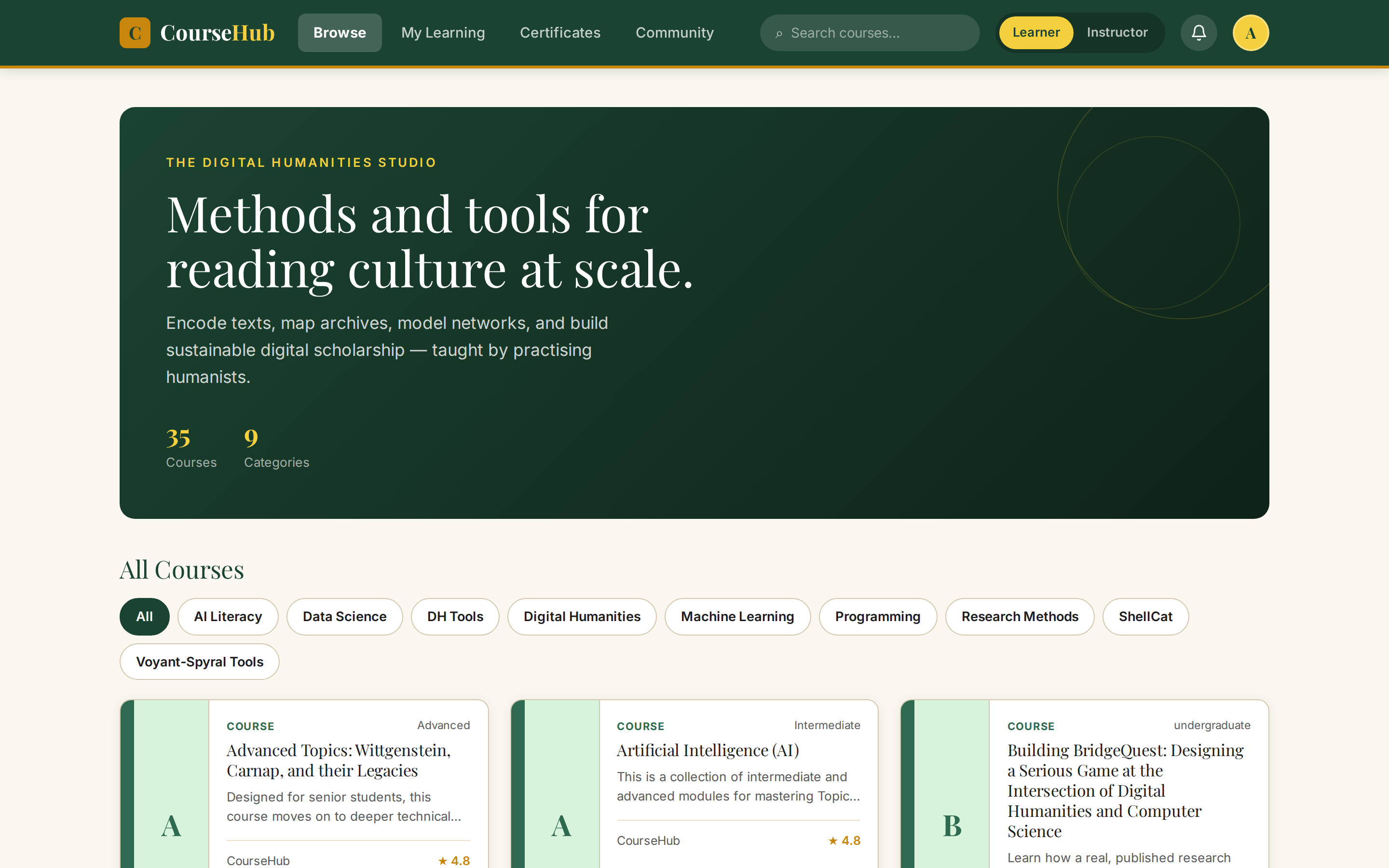Open the Browse tab
This screenshot has width=1389, height=868.
340,33
